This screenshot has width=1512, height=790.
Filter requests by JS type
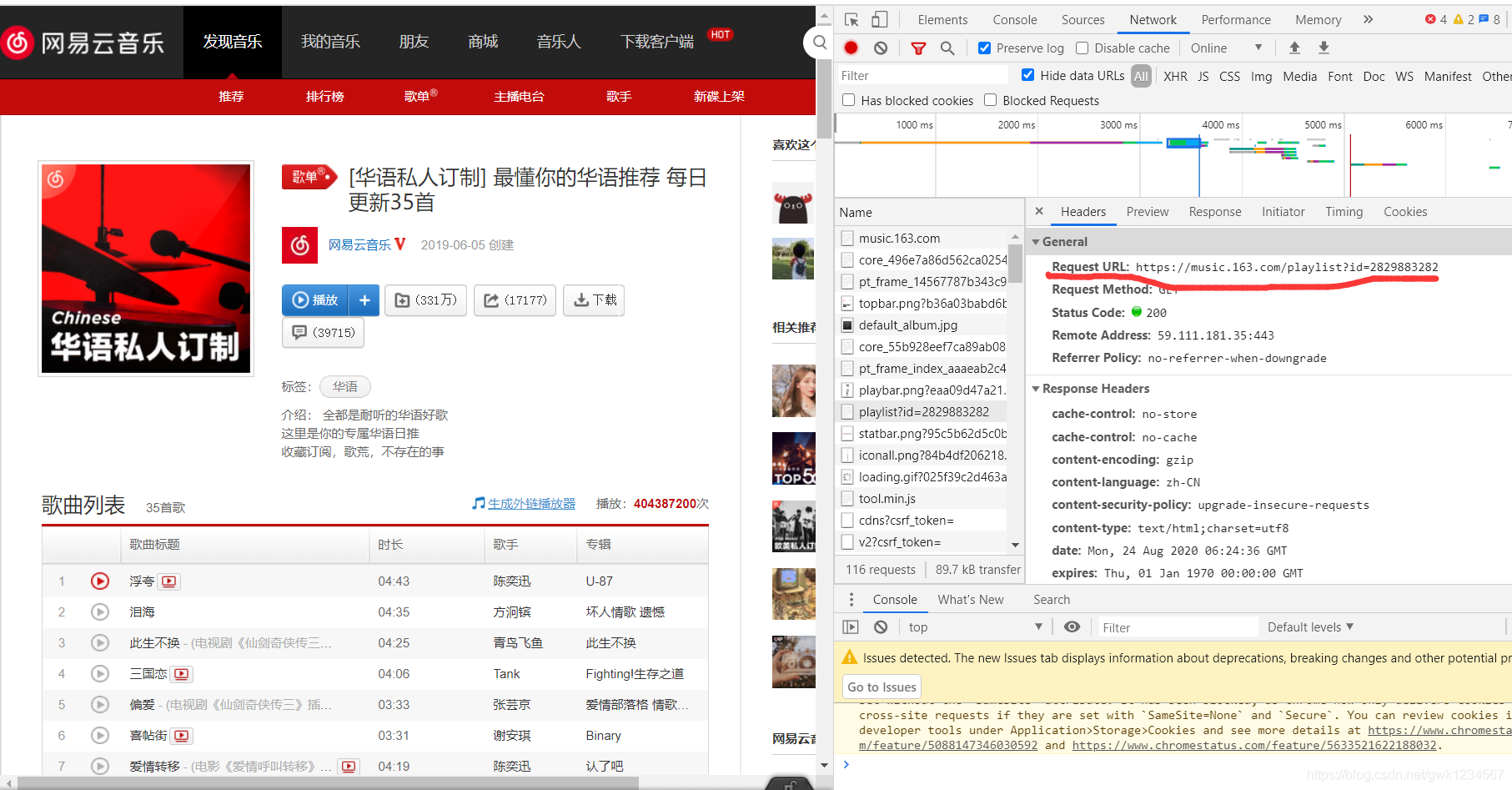coord(1203,76)
